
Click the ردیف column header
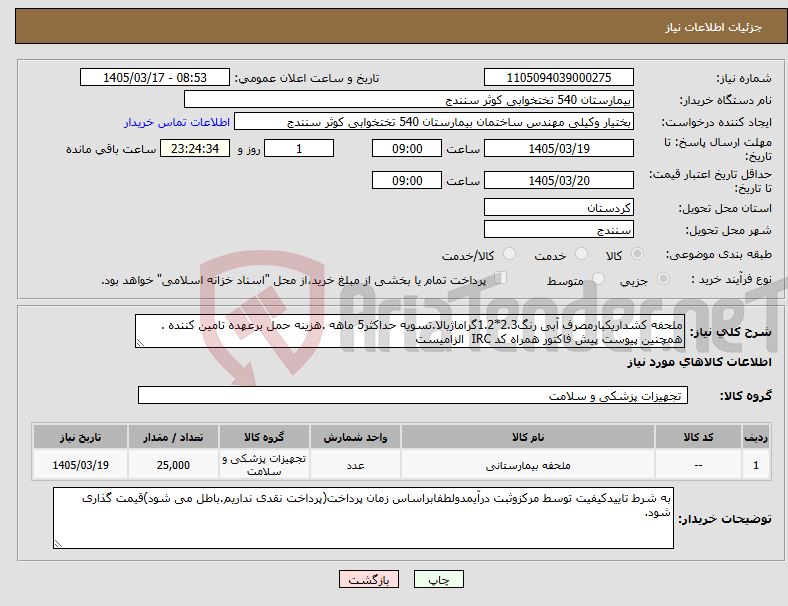(755, 437)
